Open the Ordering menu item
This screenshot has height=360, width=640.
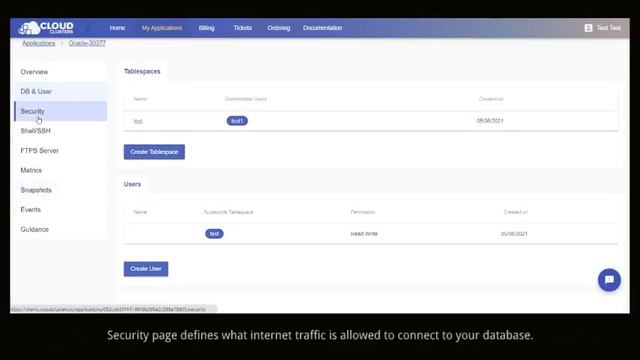coord(278,28)
